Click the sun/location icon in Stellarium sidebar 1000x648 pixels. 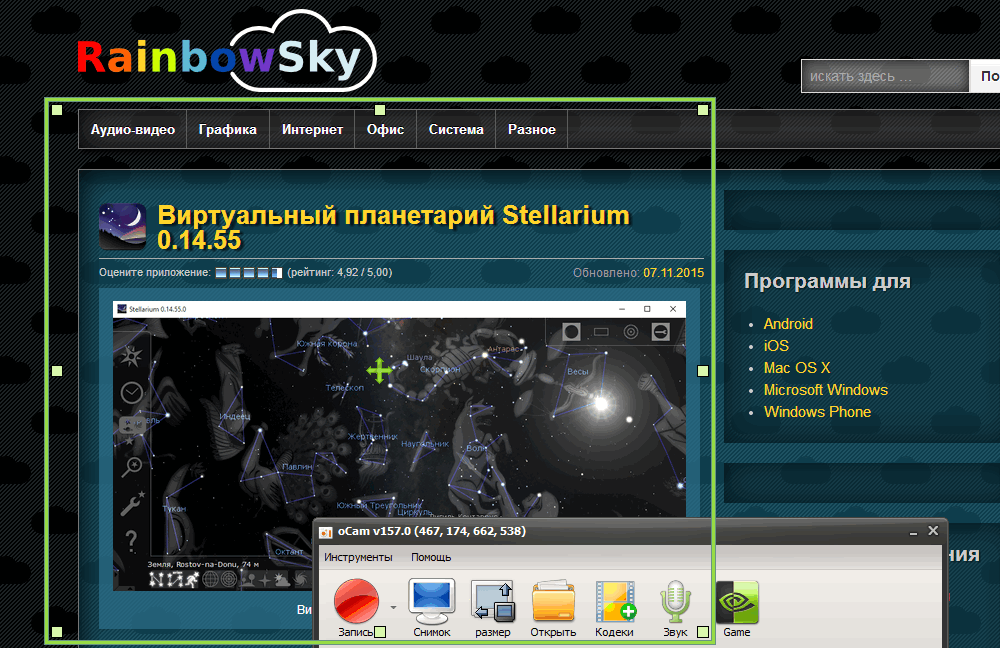pos(131,356)
